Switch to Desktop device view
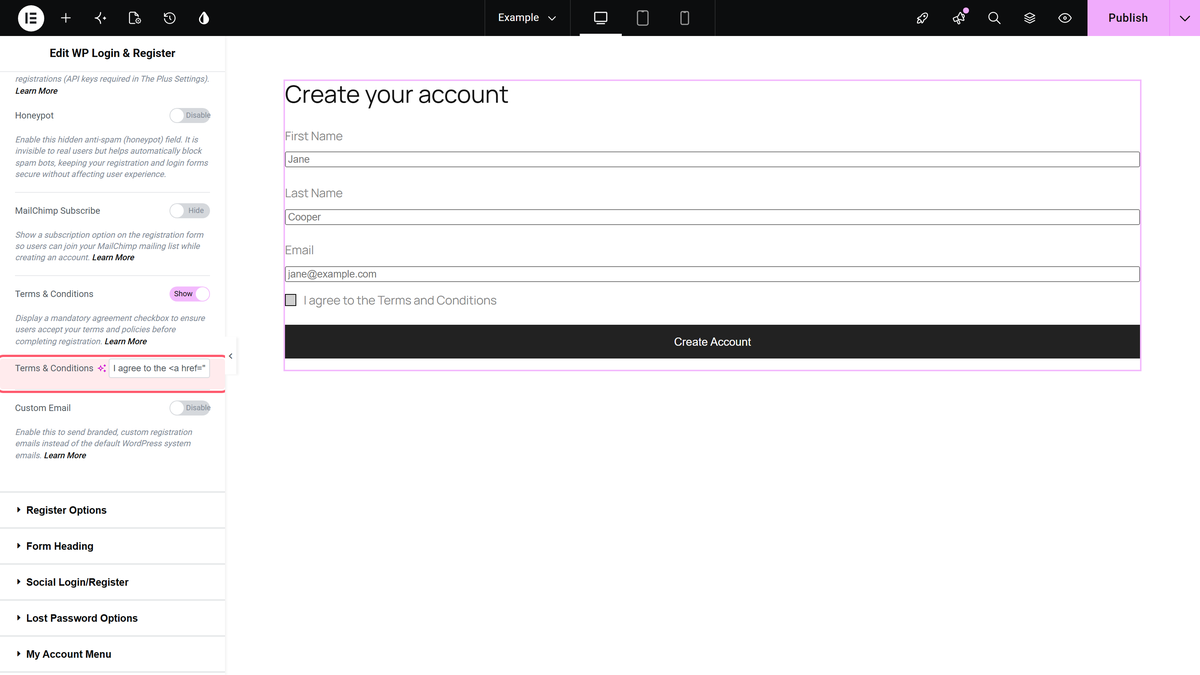The height and width of the screenshot is (675, 1200). 601,18
